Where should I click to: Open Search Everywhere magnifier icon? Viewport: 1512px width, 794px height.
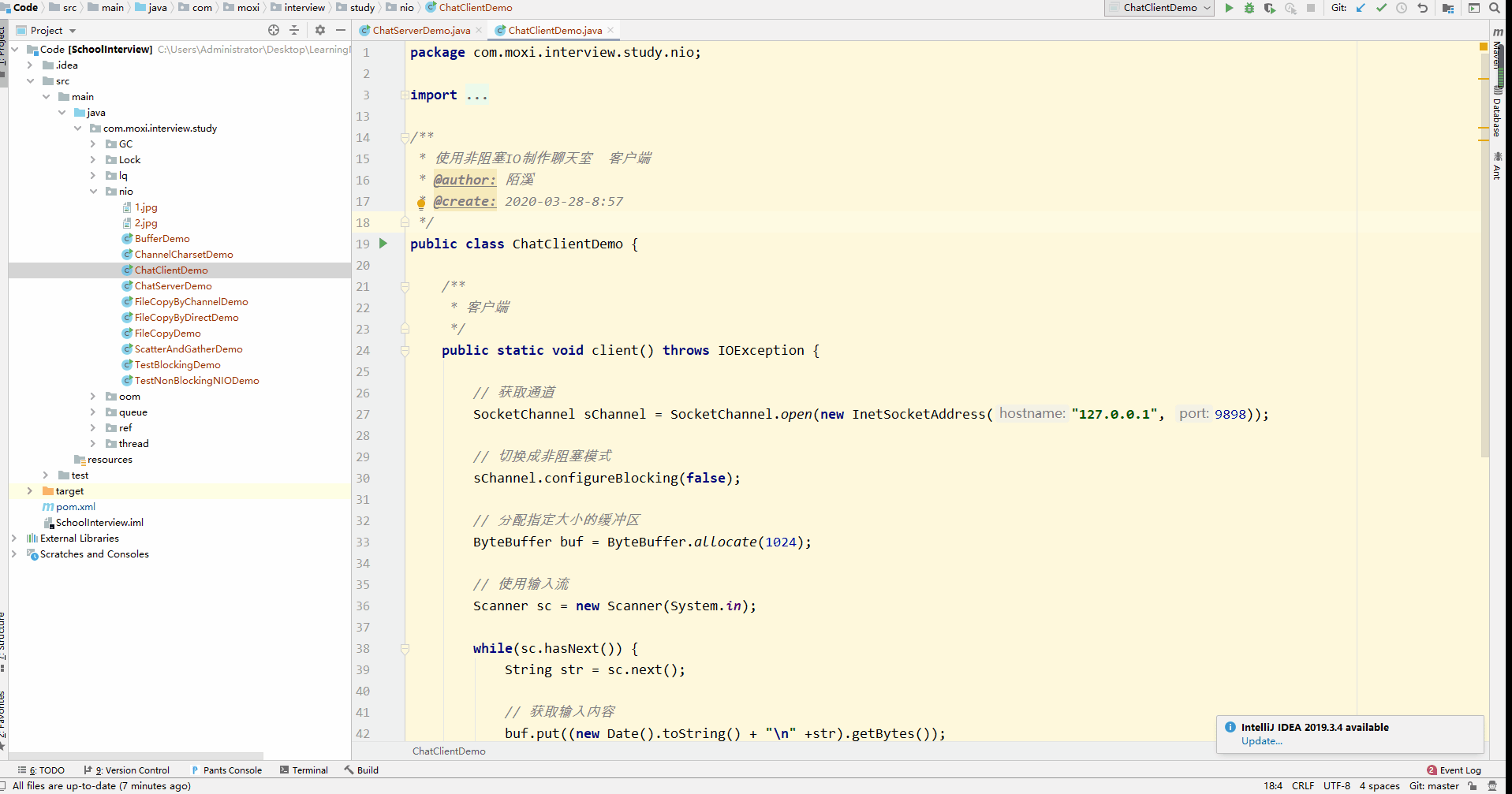tap(1494, 8)
